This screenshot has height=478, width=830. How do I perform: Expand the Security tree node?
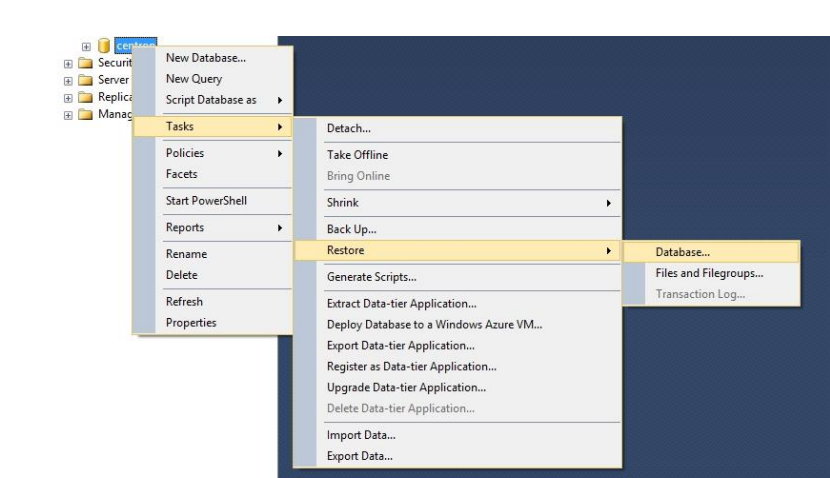coord(69,63)
